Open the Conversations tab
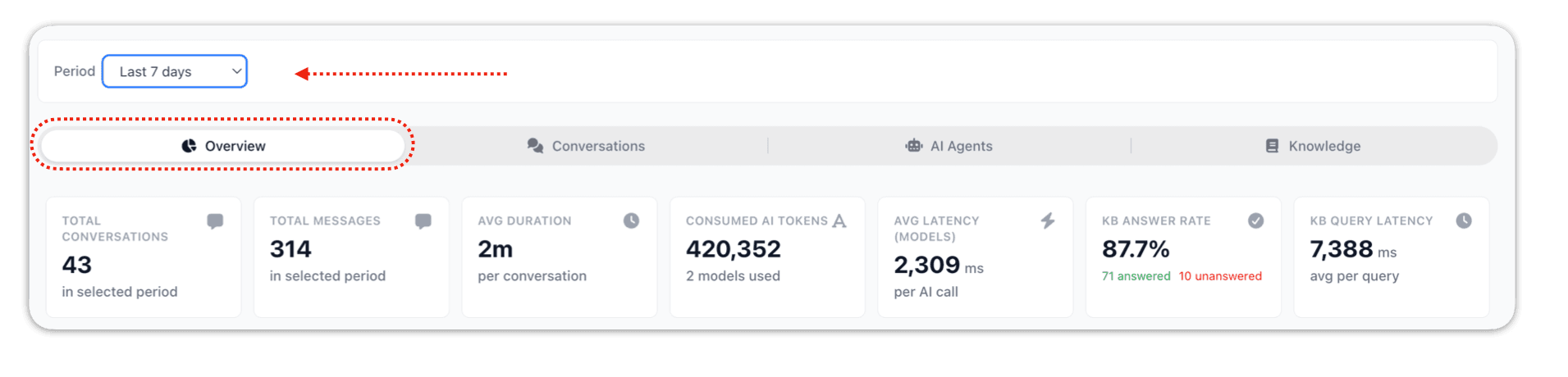Image resolution: width=1568 pixels, height=377 pixels. 586,146
